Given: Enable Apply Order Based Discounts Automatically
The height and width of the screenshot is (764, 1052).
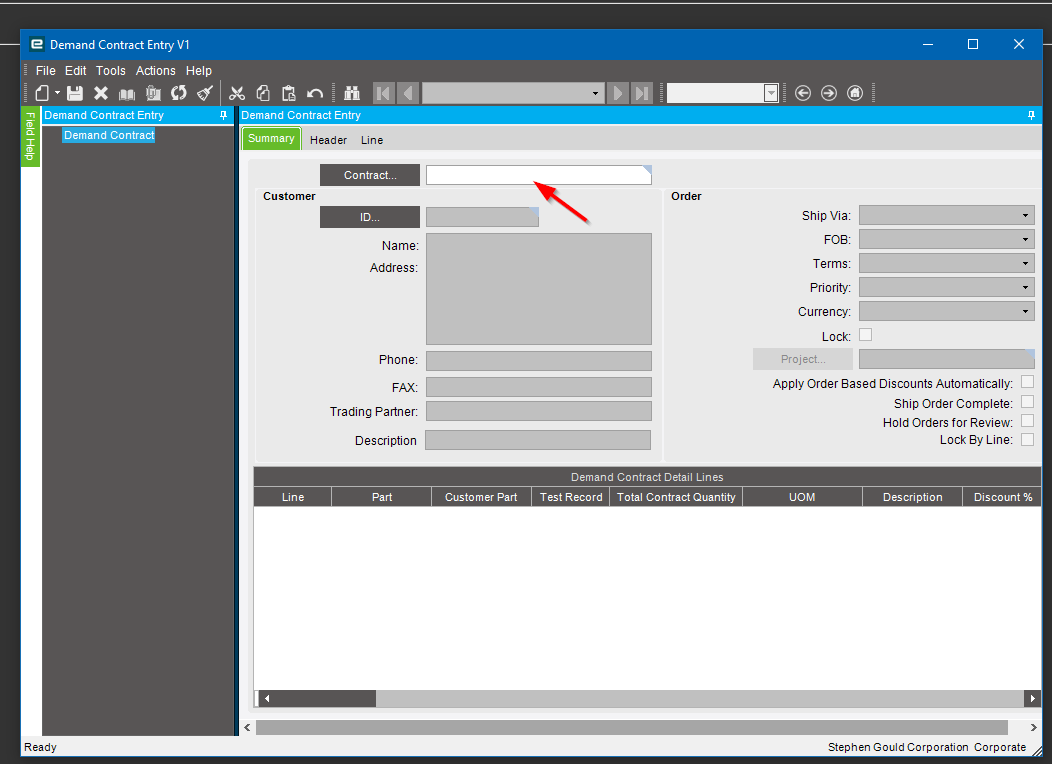Looking at the screenshot, I should point(1027,382).
